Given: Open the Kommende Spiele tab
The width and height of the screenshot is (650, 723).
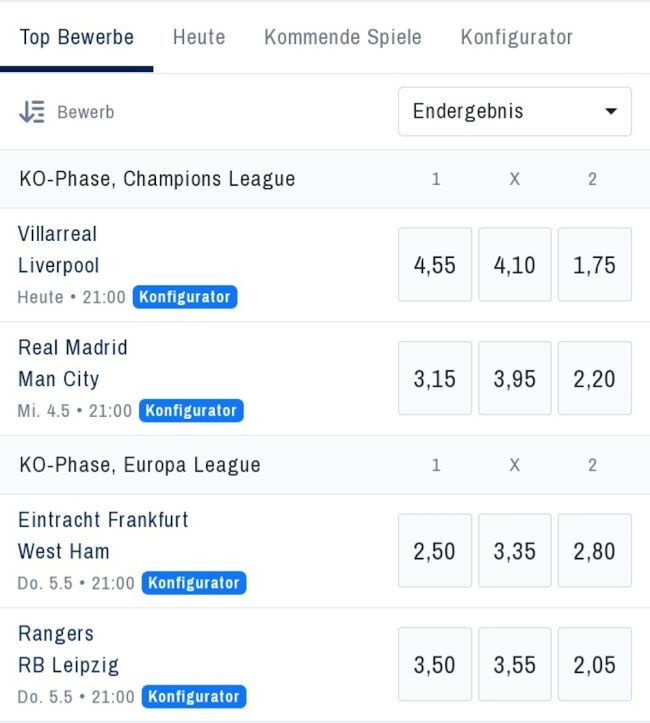Looking at the screenshot, I should (342, 38).
